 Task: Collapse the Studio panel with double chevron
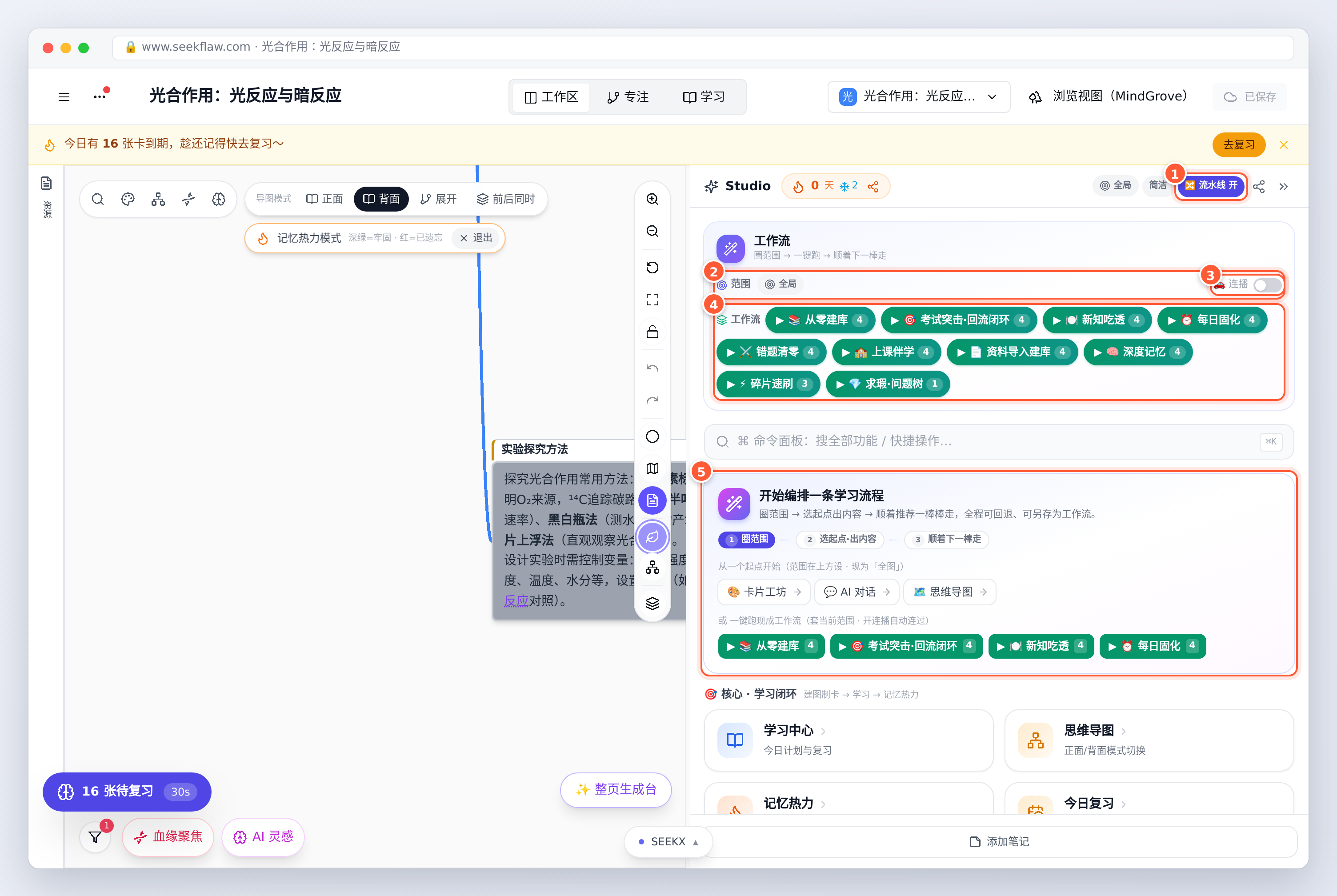tap(1283, 186)
